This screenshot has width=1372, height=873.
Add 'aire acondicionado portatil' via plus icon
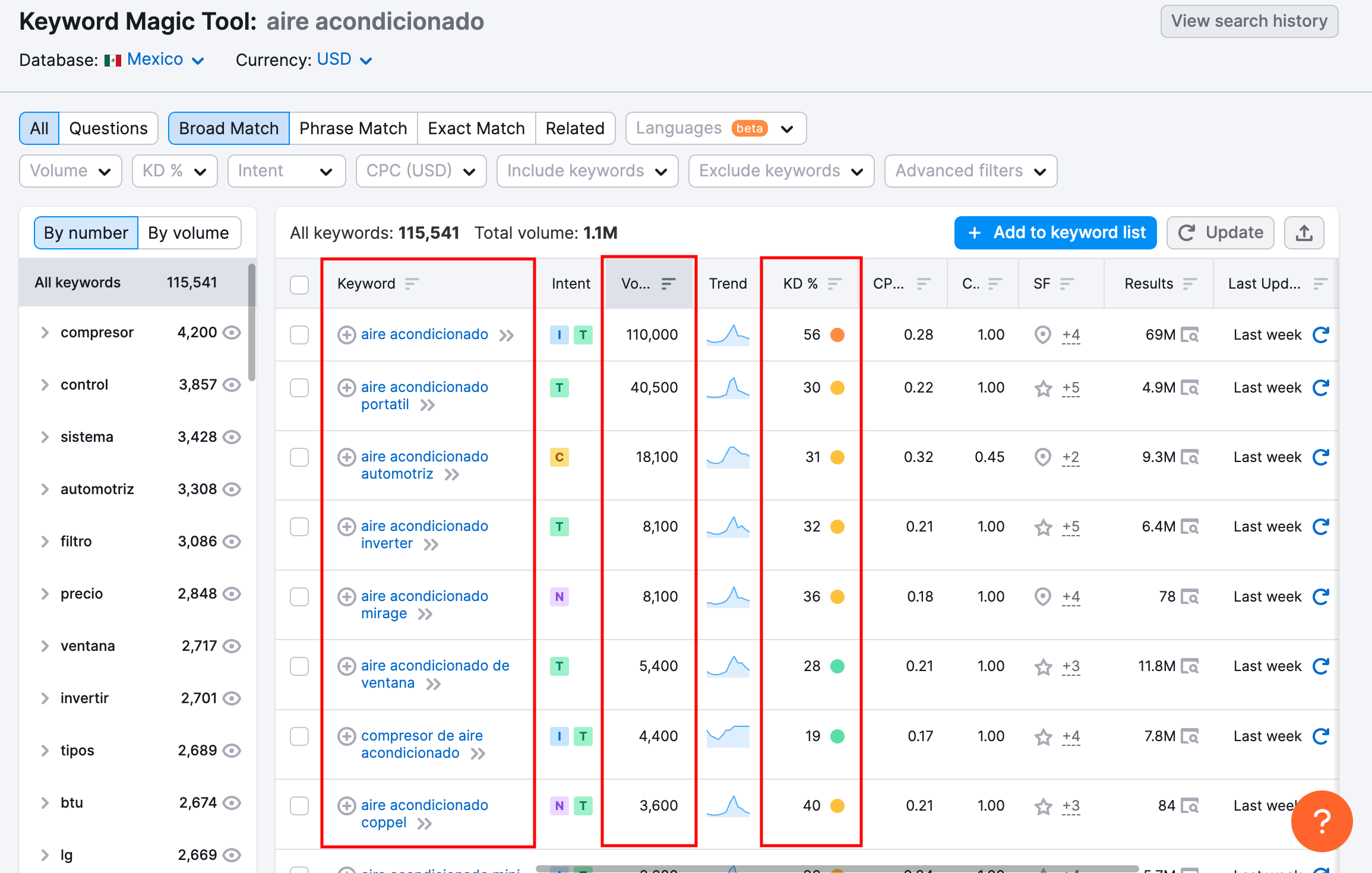346,388
